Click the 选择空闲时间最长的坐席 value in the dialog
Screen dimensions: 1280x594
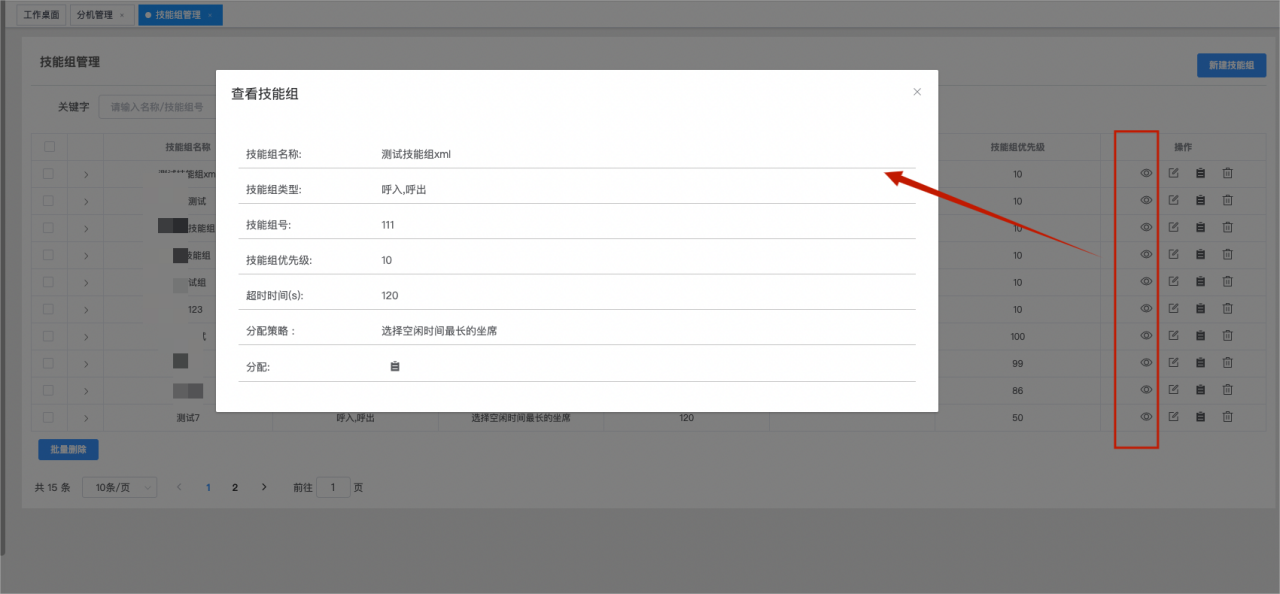[x=440, y=330]
